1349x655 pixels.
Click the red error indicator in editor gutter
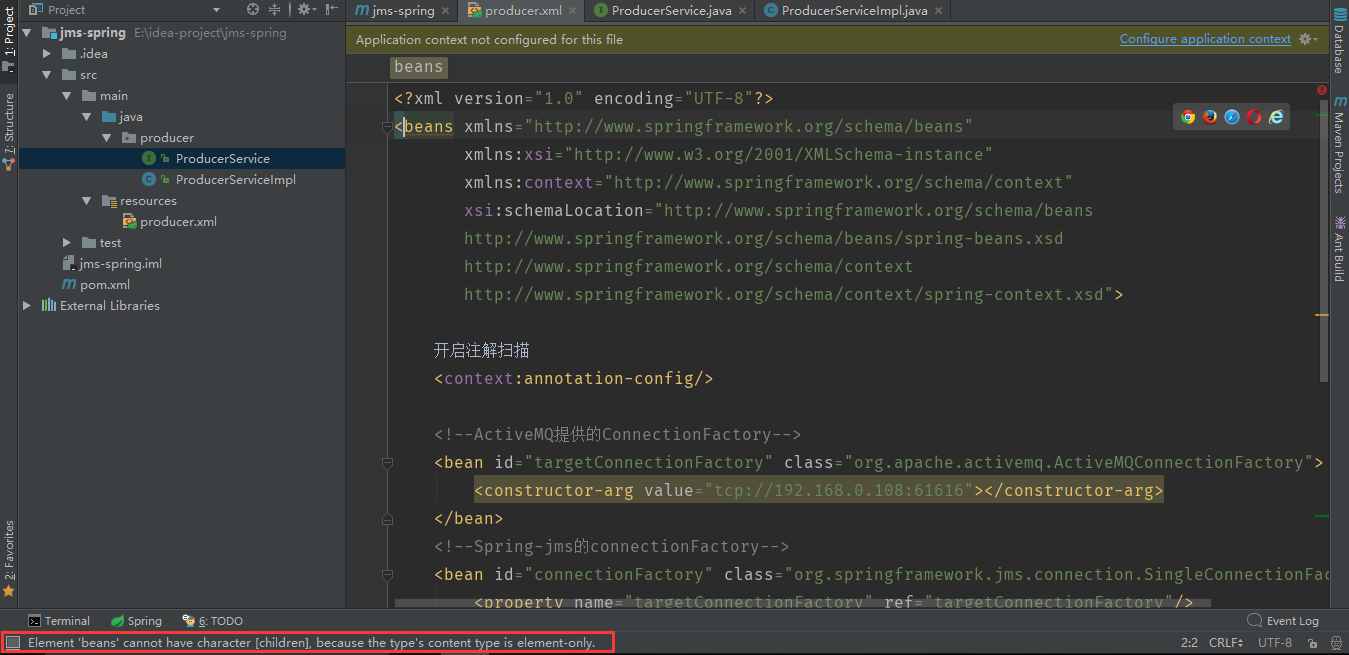pos(1322,92)
